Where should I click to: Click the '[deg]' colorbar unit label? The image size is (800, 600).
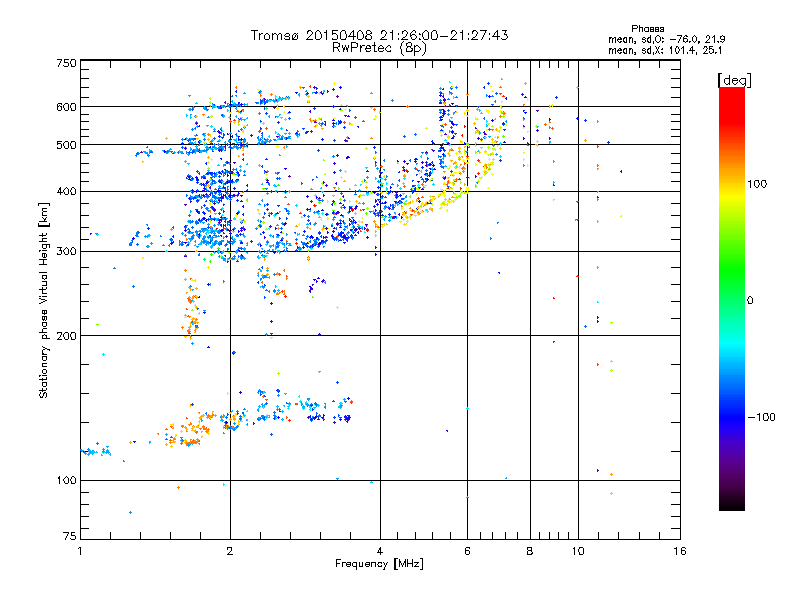click(734, 80)
